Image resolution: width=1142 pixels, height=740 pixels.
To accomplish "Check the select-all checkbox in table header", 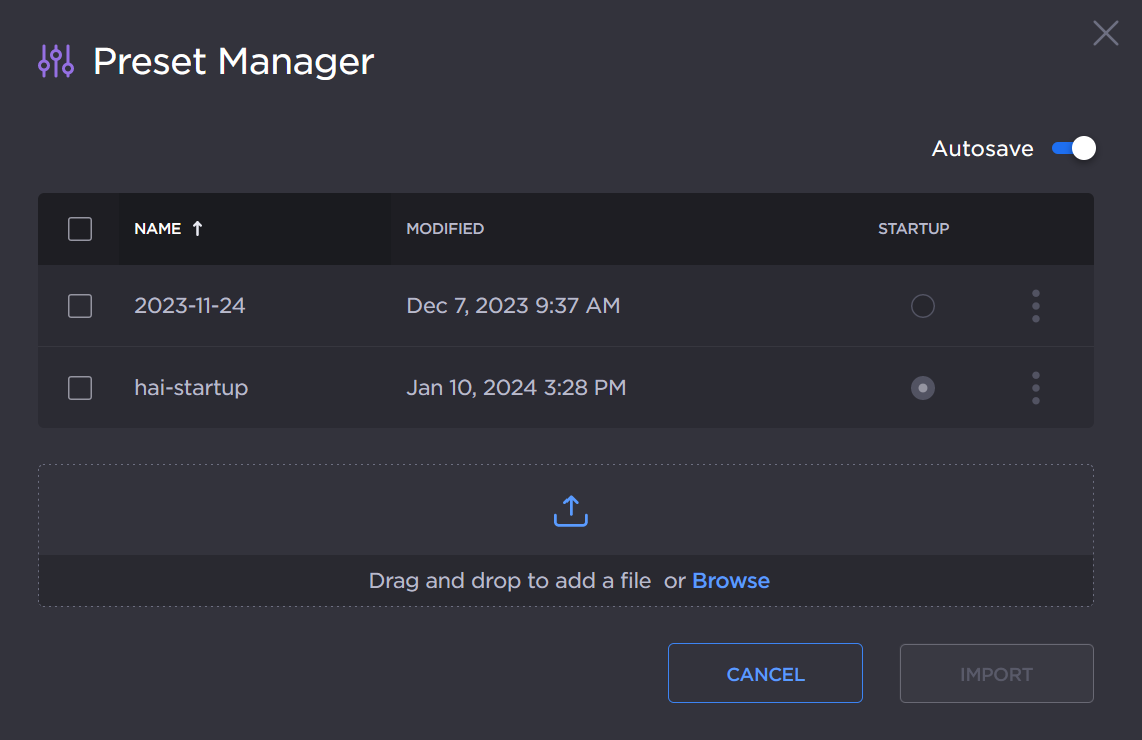I will pos(80,229).
